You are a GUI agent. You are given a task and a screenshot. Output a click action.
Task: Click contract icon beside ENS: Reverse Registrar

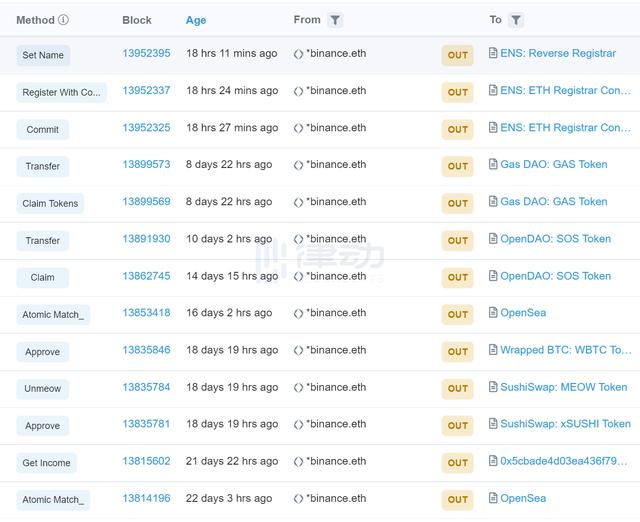click(492, 54)
